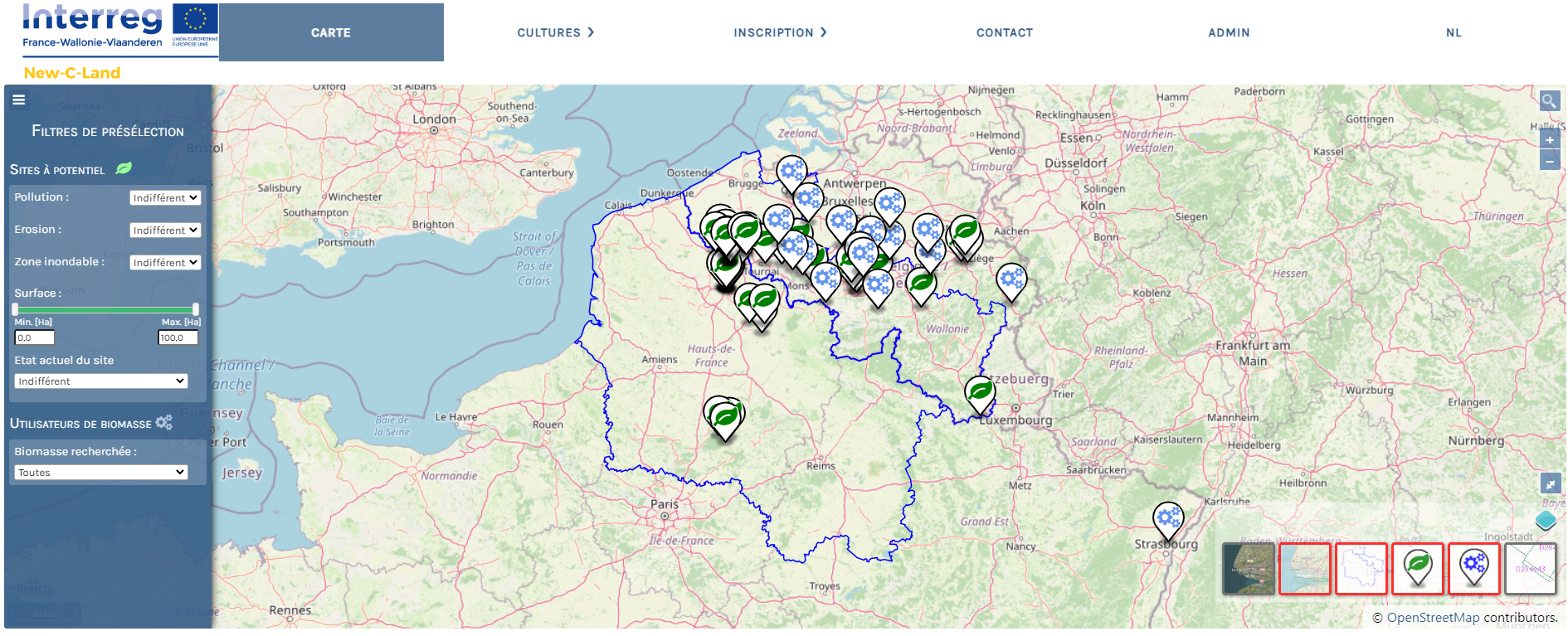Toggle the satellite imagery base layer thumbnail
The height and width of the screenshot is (636, 1568).
click(1249, 569)
